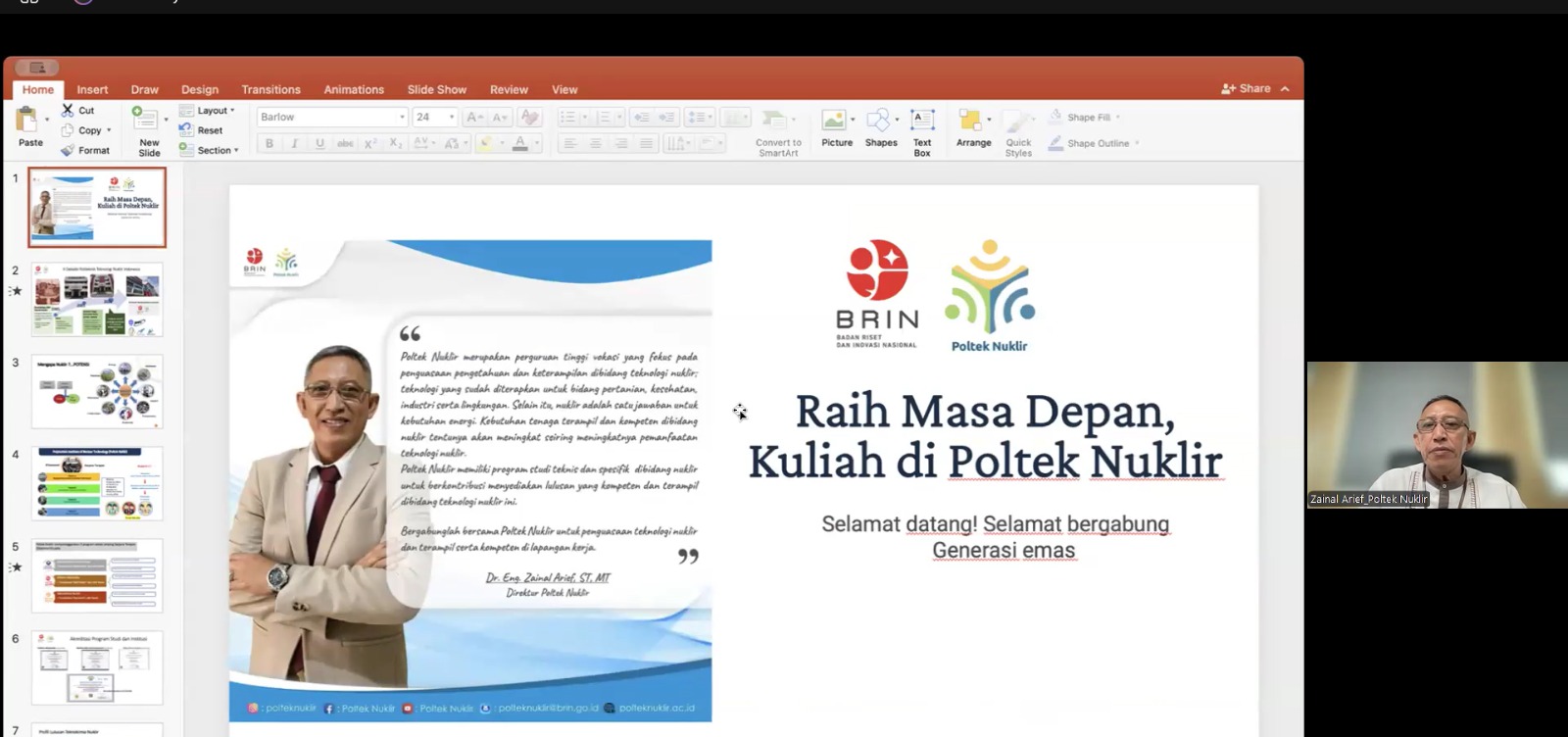Open the Slide Show tab
Image resolution: width=1568 pixels, height=737 pixels.
click(436, 90)
